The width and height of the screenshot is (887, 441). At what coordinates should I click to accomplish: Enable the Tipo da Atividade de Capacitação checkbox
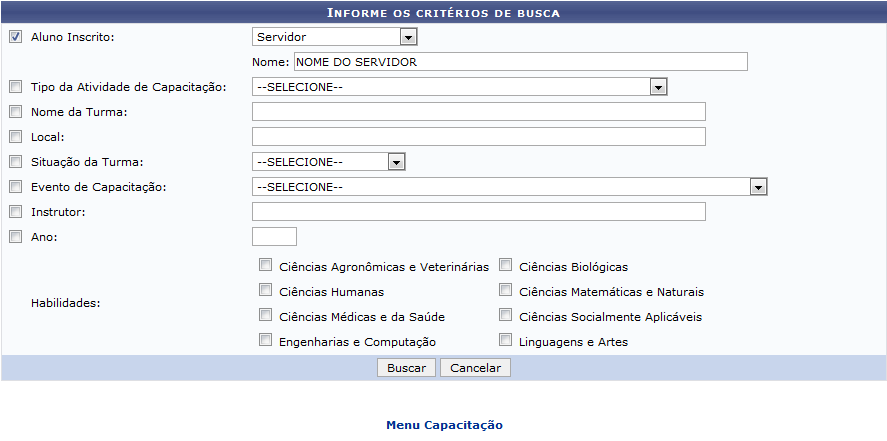click(x=16, y=87)
